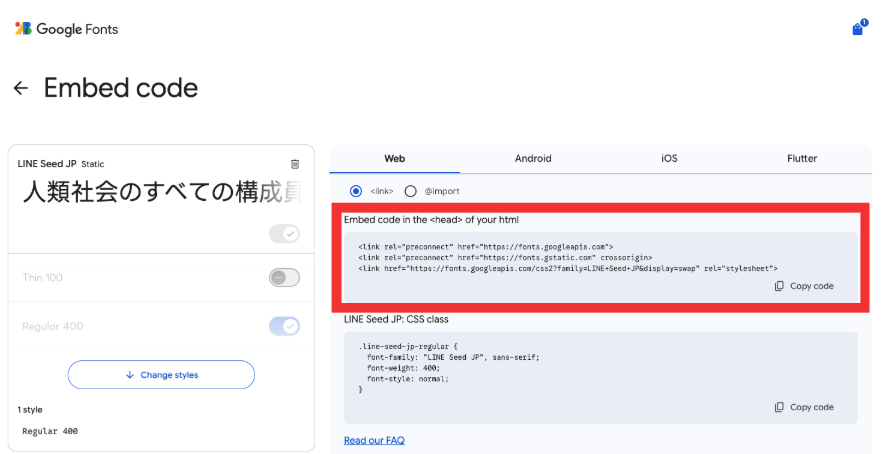Toggle the Thin 100 style switch
Image resolution: width=891 pixels, height=454 pixels.
(x=284, y=277)
